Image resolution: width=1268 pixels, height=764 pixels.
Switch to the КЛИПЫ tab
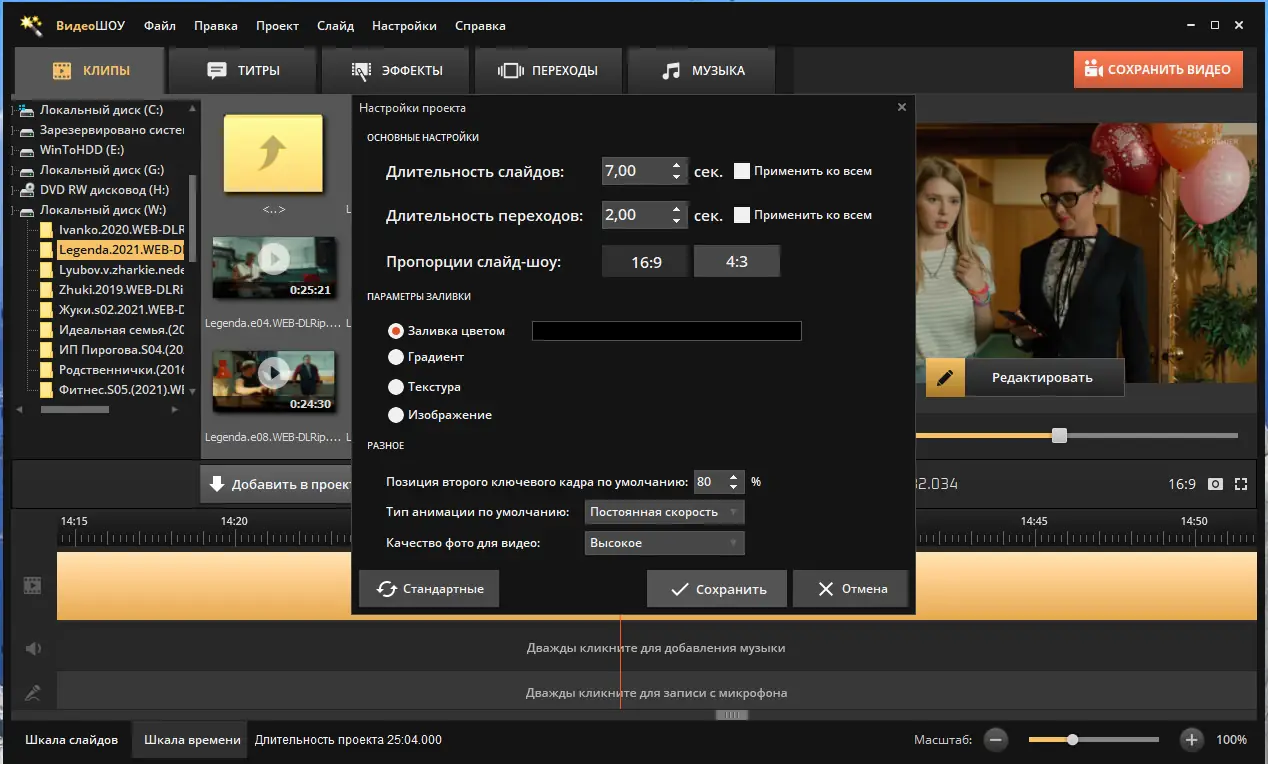point(90,71)
